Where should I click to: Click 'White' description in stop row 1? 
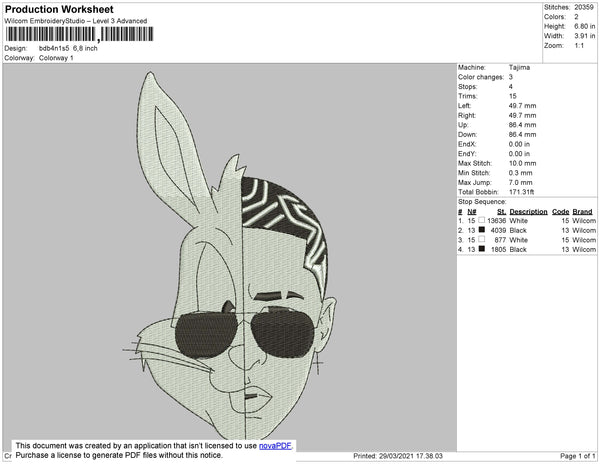(518, 221)
